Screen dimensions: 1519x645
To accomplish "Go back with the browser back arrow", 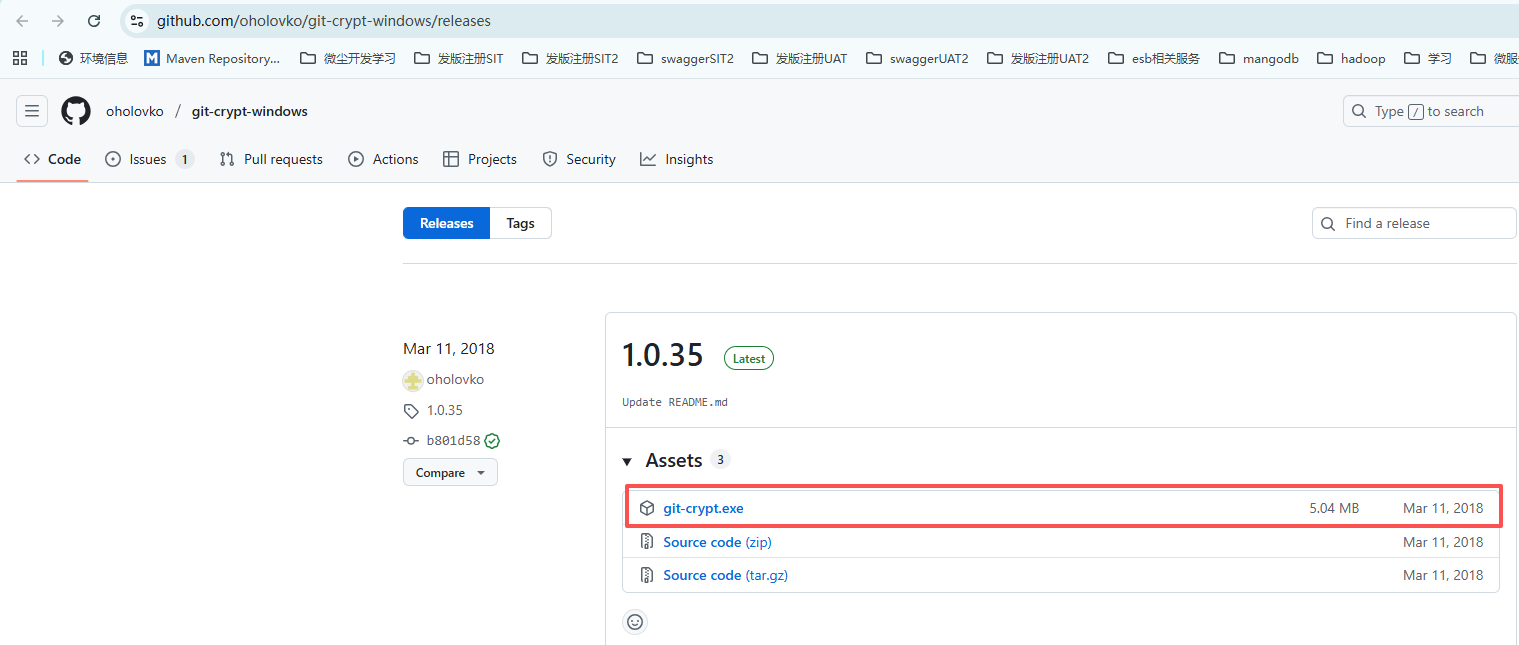I will pos(22,21).
